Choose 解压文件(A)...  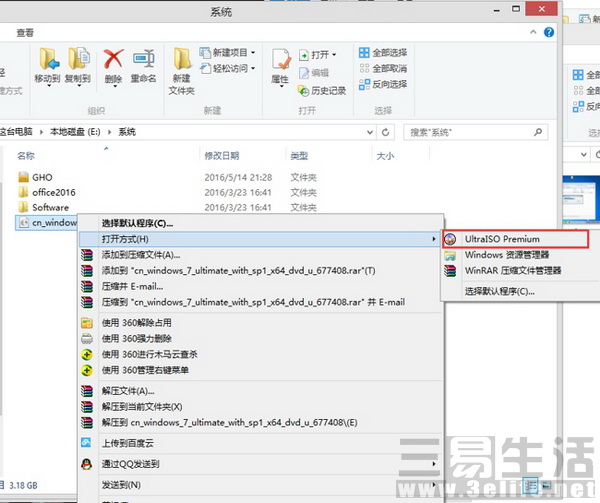click(260, 391)
